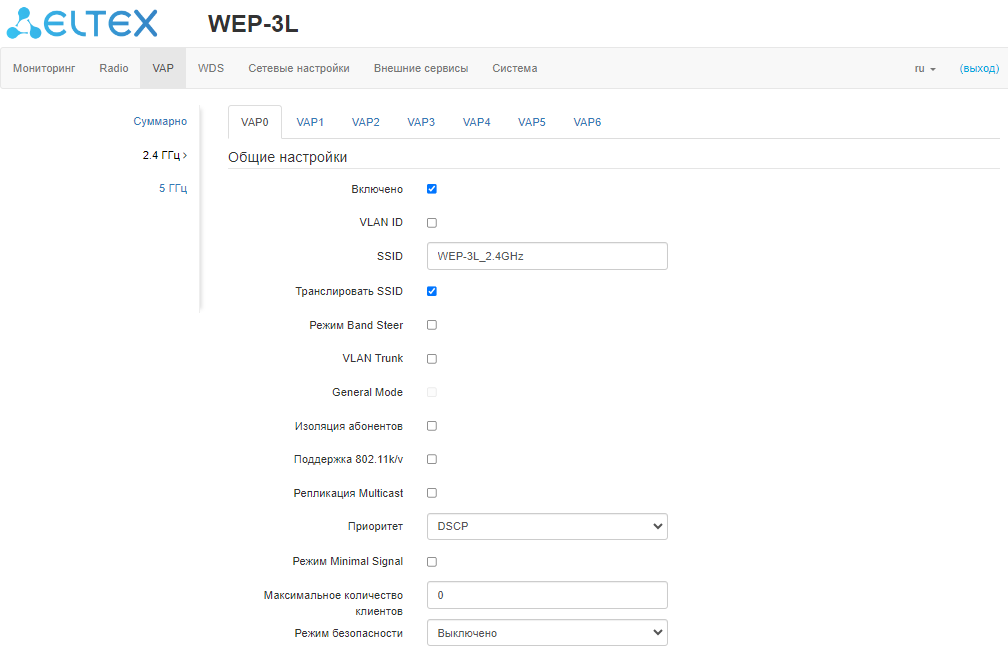The width and height of the screenshot is (1008, 655).
Task: Open the ru language dropdown
Action: click(925, 69)
